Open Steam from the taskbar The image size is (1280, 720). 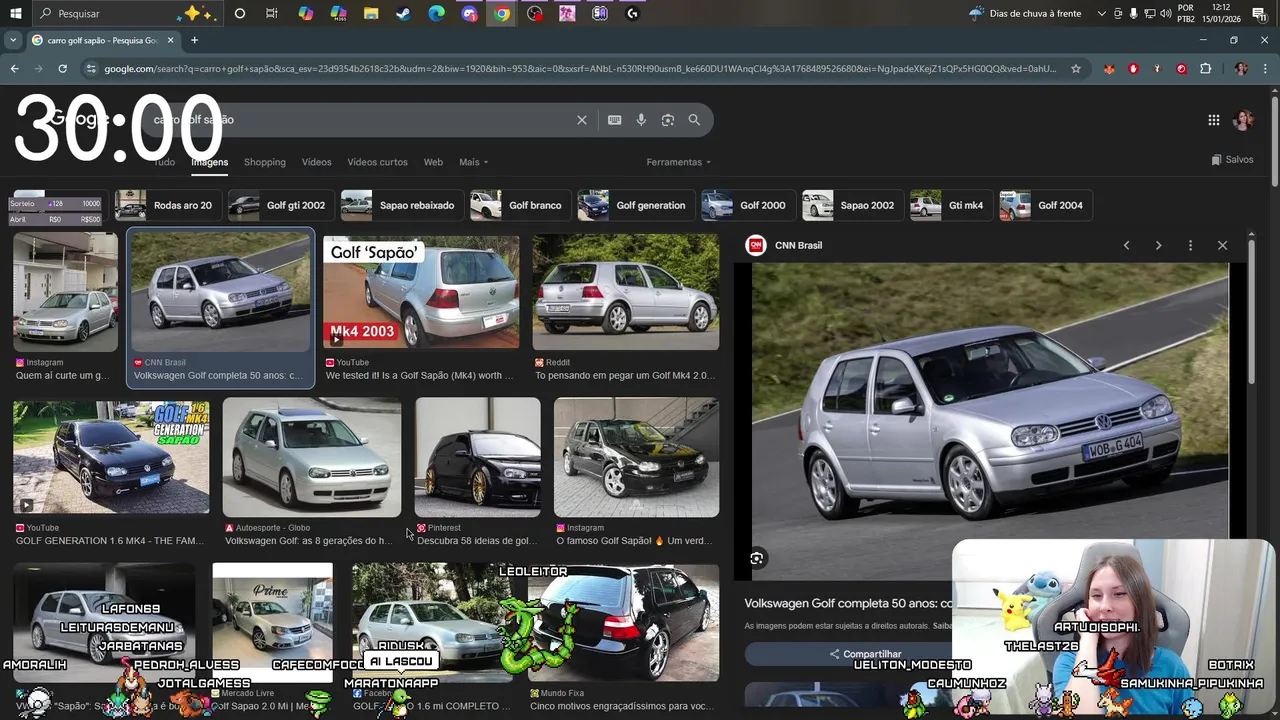coord(404,14)
